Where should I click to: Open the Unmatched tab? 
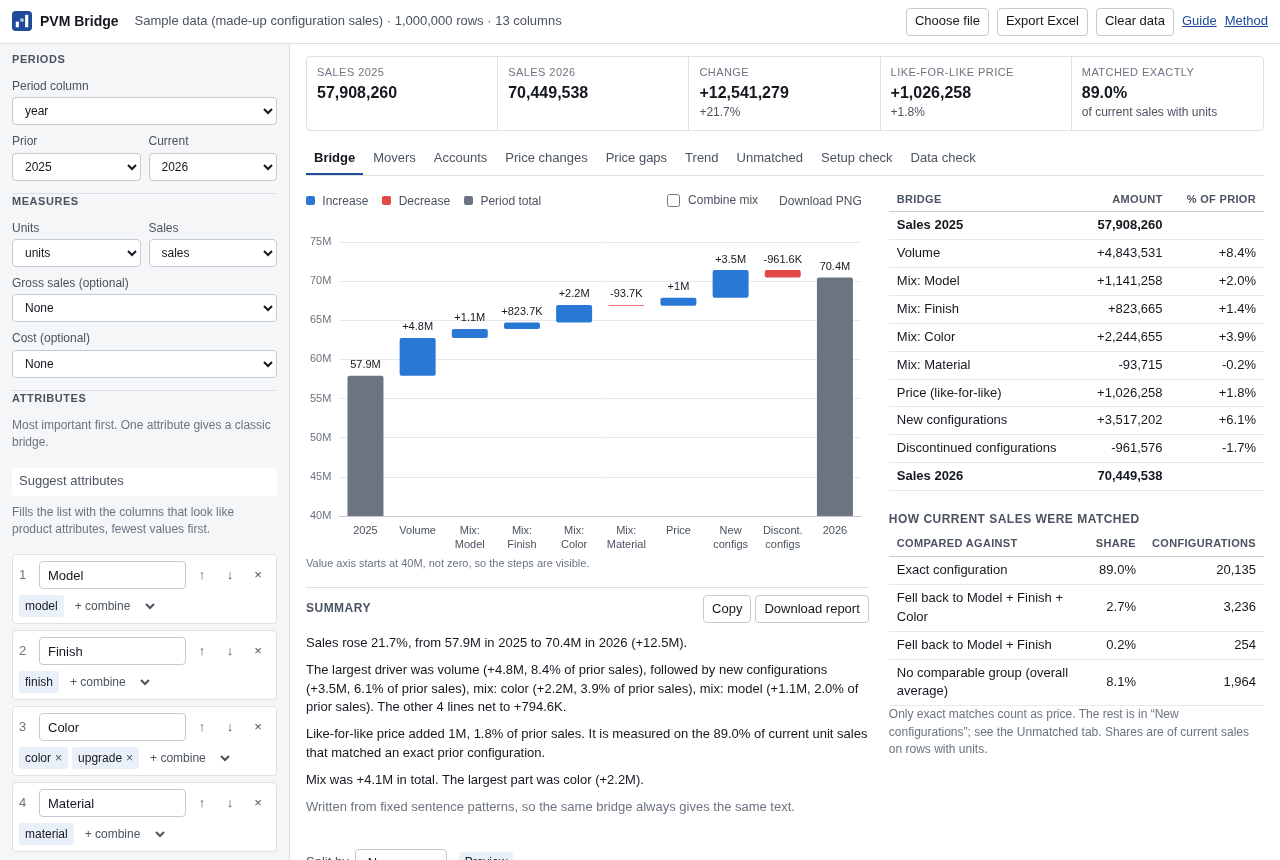pyautogui.click(x=770, y=158)
